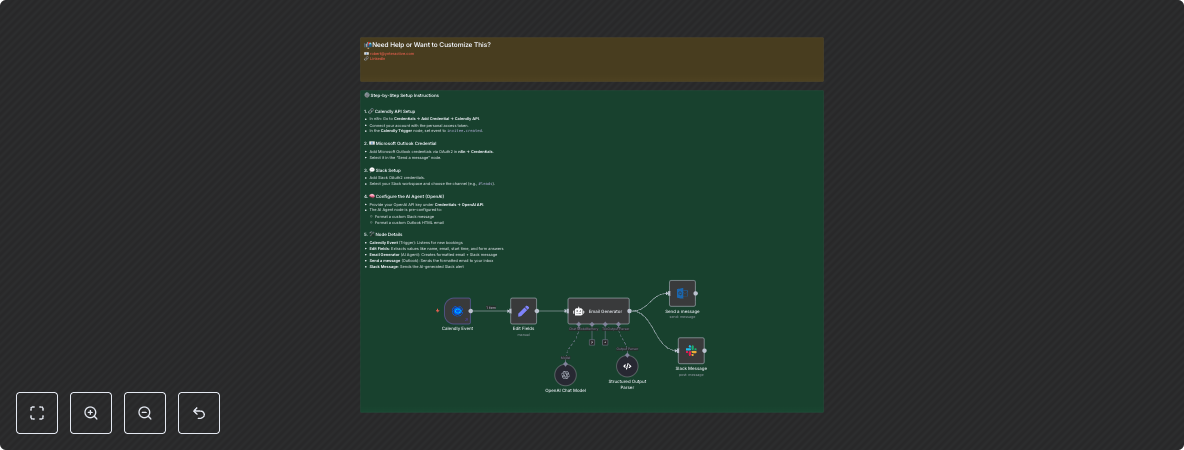Select the Calendly Event trigger node

tap(458, 310)
